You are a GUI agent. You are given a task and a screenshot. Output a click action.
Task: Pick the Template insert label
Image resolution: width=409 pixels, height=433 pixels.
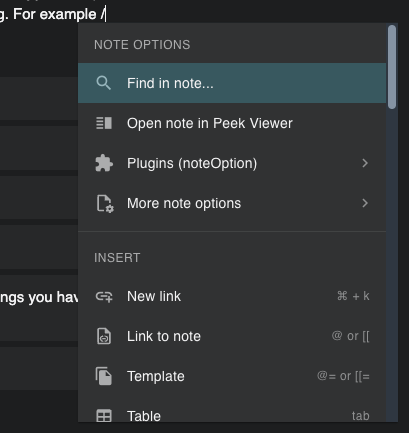tap(156, 376)
